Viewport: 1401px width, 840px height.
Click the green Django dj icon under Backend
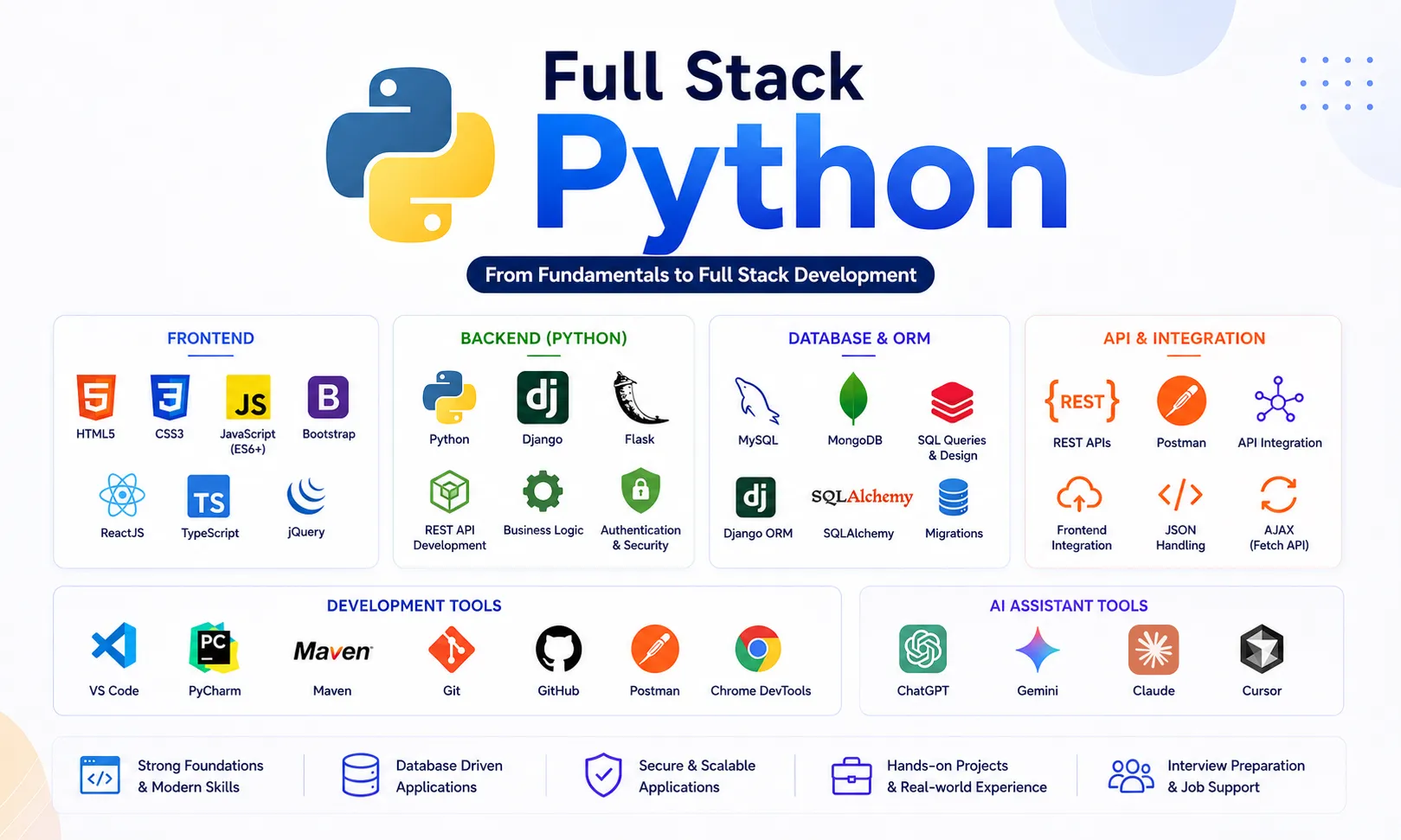543,397
